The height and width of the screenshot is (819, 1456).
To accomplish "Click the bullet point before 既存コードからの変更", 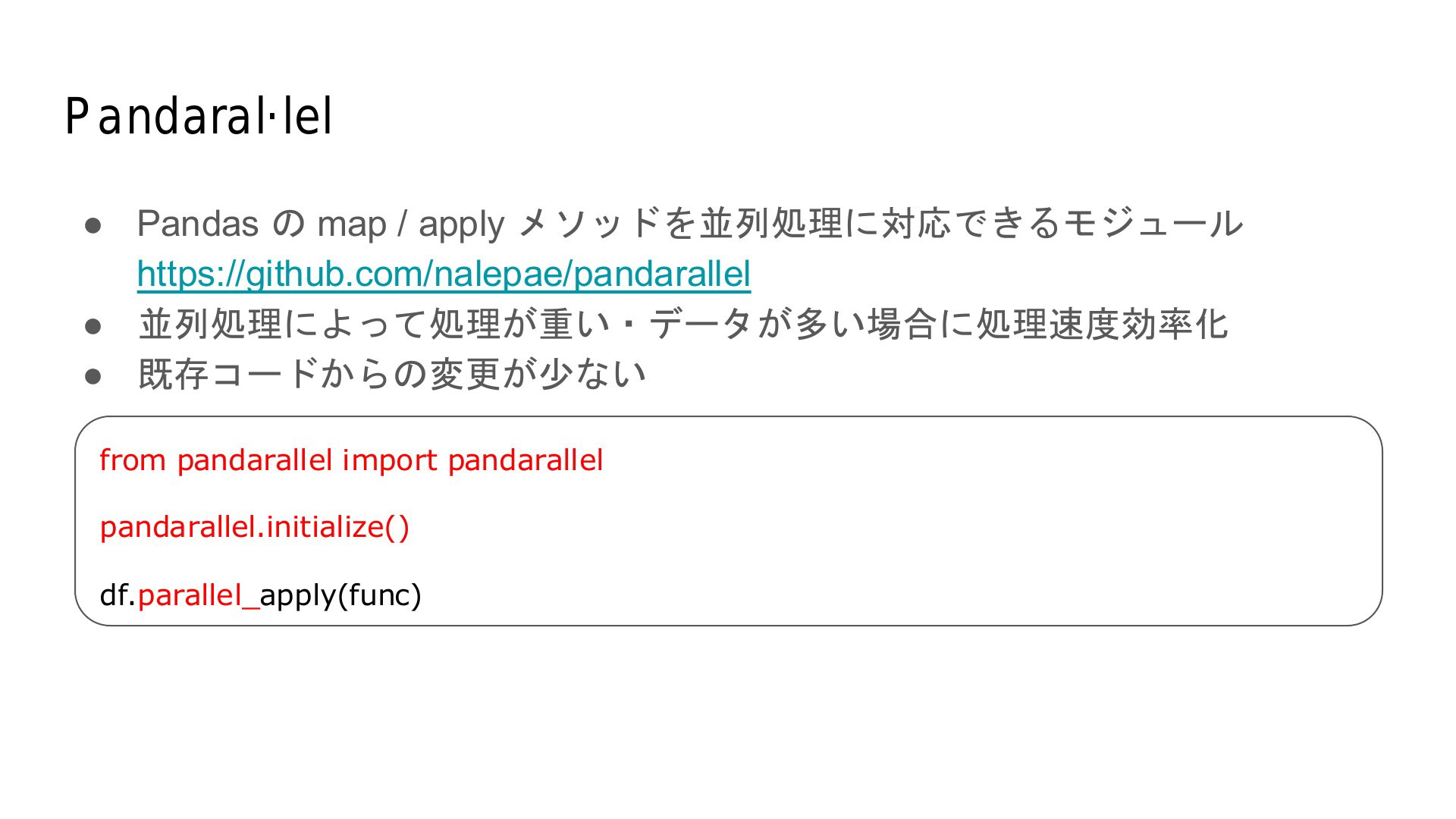I will click(x=93, y=376).
